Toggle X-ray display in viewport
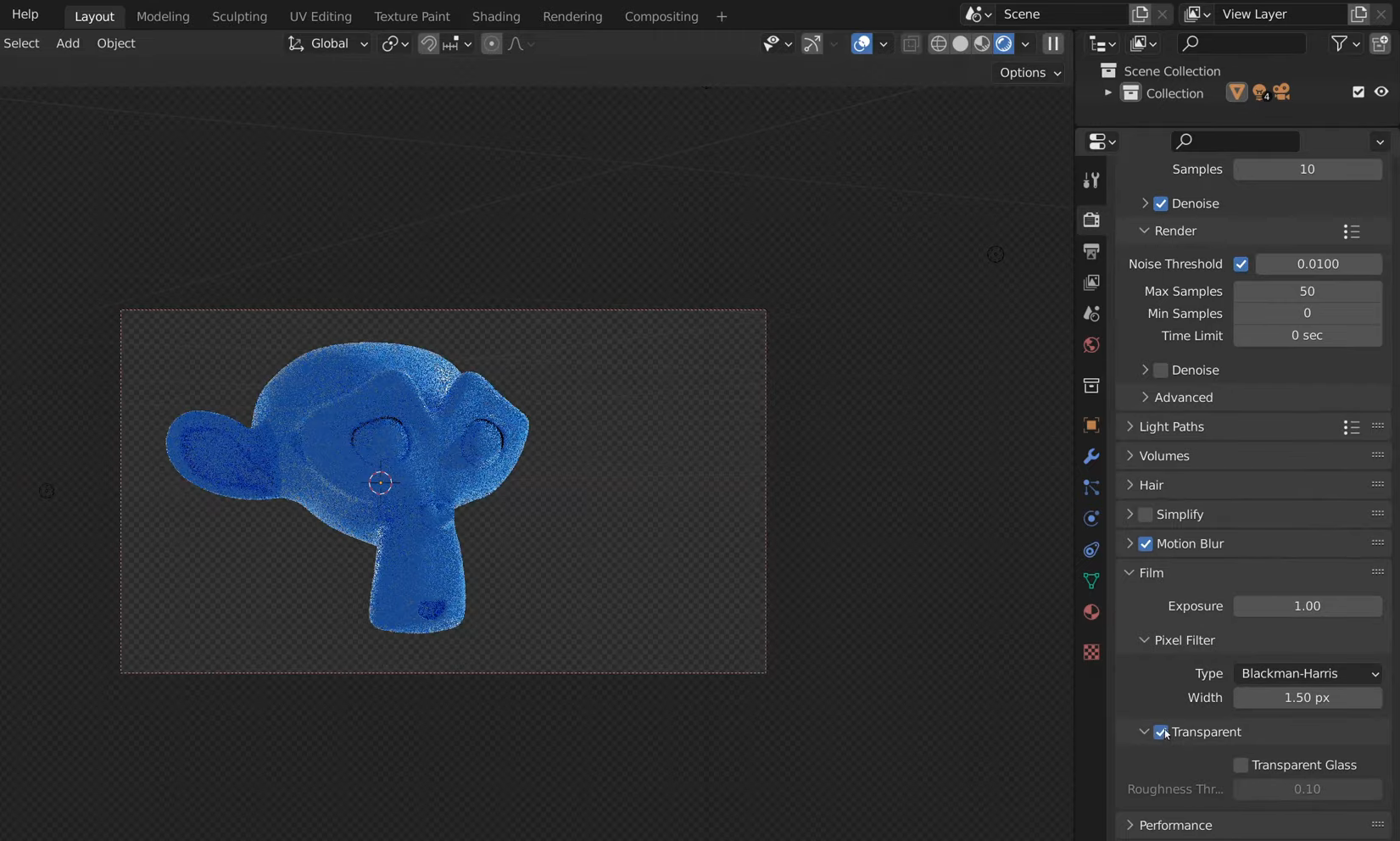 [911, 43]
